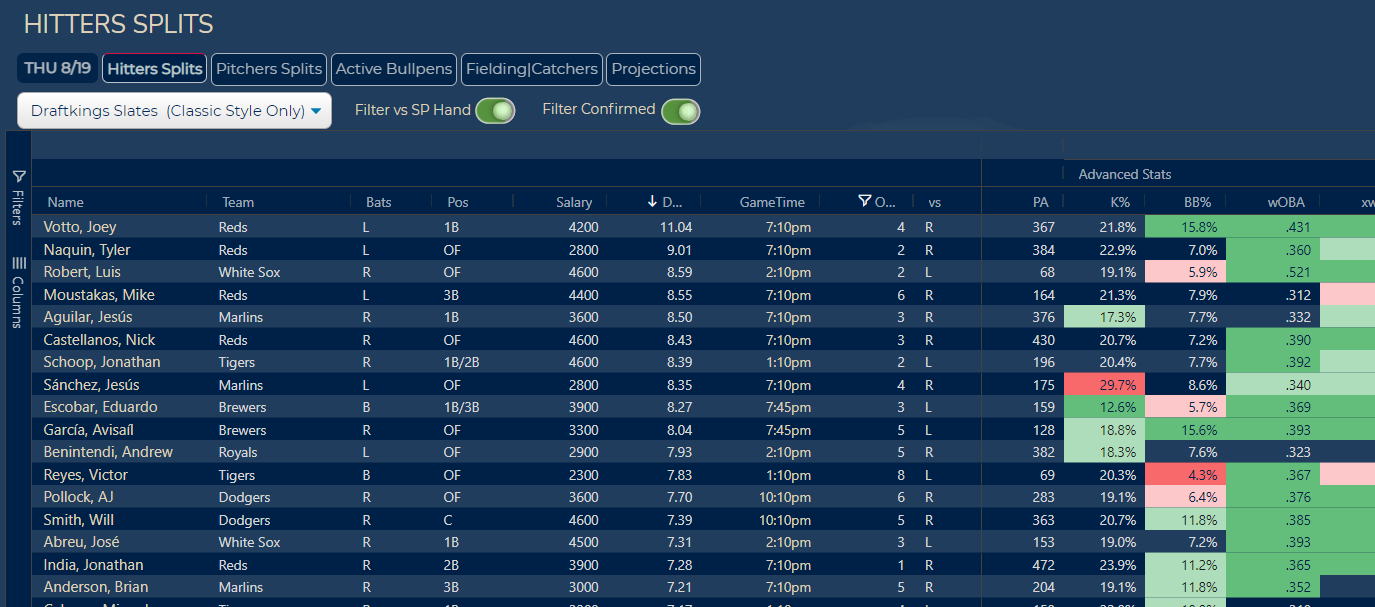Open the Filters side panel funnel icon
Image resolution: width=1375 pixels, height=607 pixels.
point(18,176)
